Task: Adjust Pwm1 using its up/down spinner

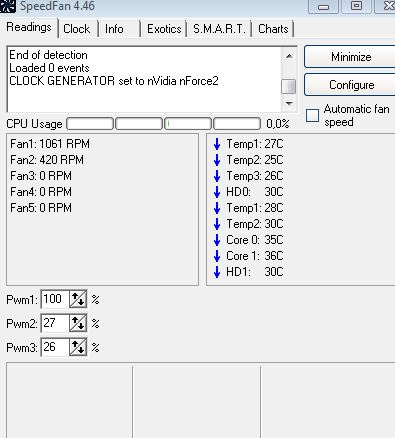Action: (78, 299)
